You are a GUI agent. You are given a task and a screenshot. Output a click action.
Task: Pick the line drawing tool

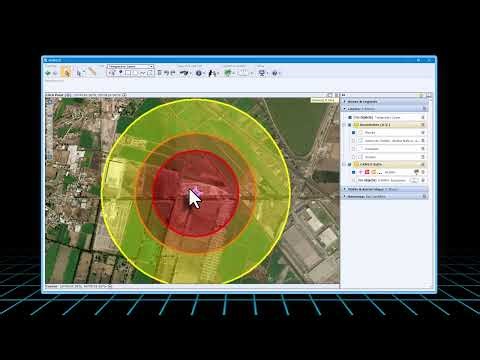point(143,73)
